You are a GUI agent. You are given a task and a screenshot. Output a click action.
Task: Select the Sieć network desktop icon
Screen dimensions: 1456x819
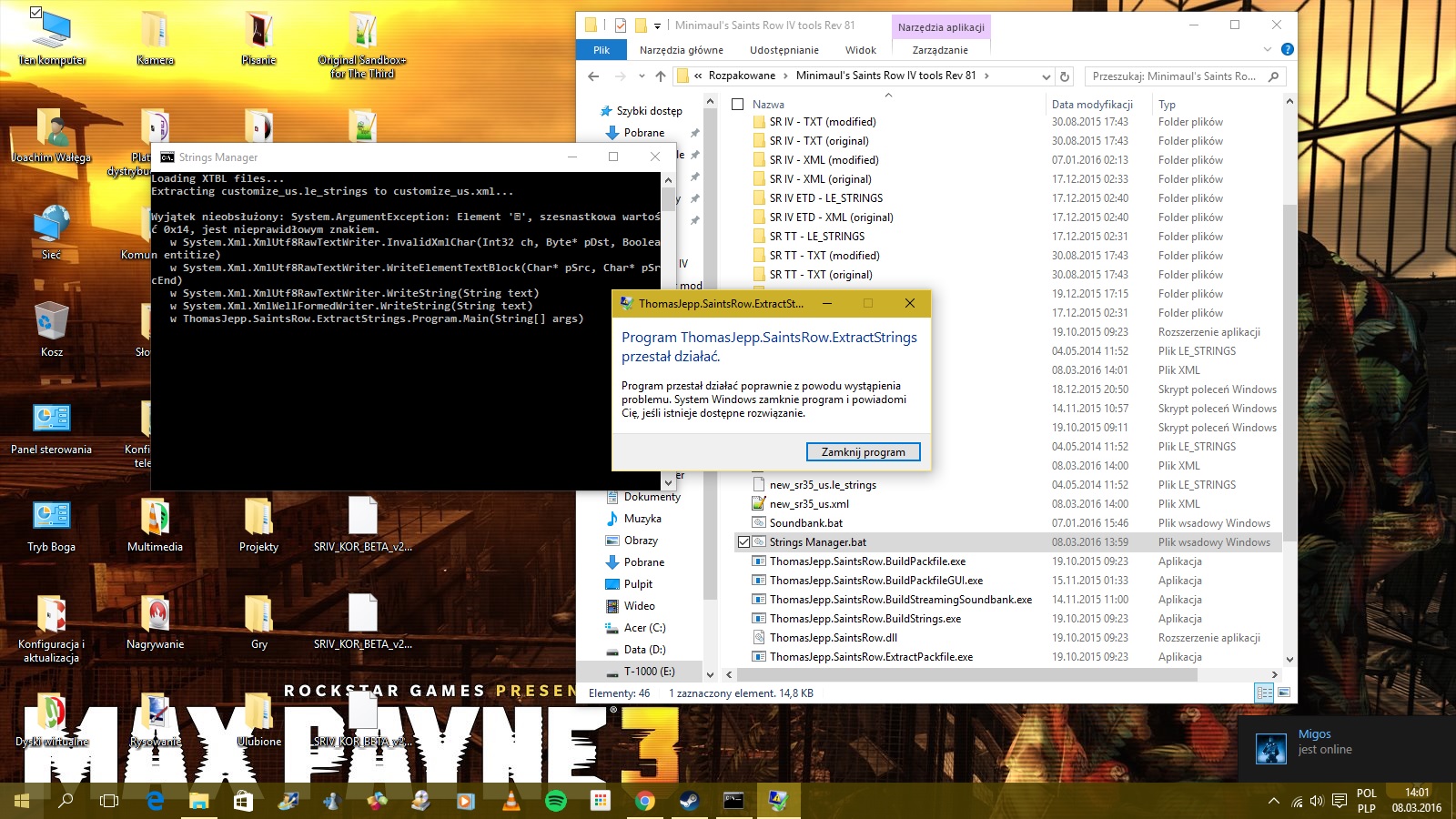tap(52, 233)
